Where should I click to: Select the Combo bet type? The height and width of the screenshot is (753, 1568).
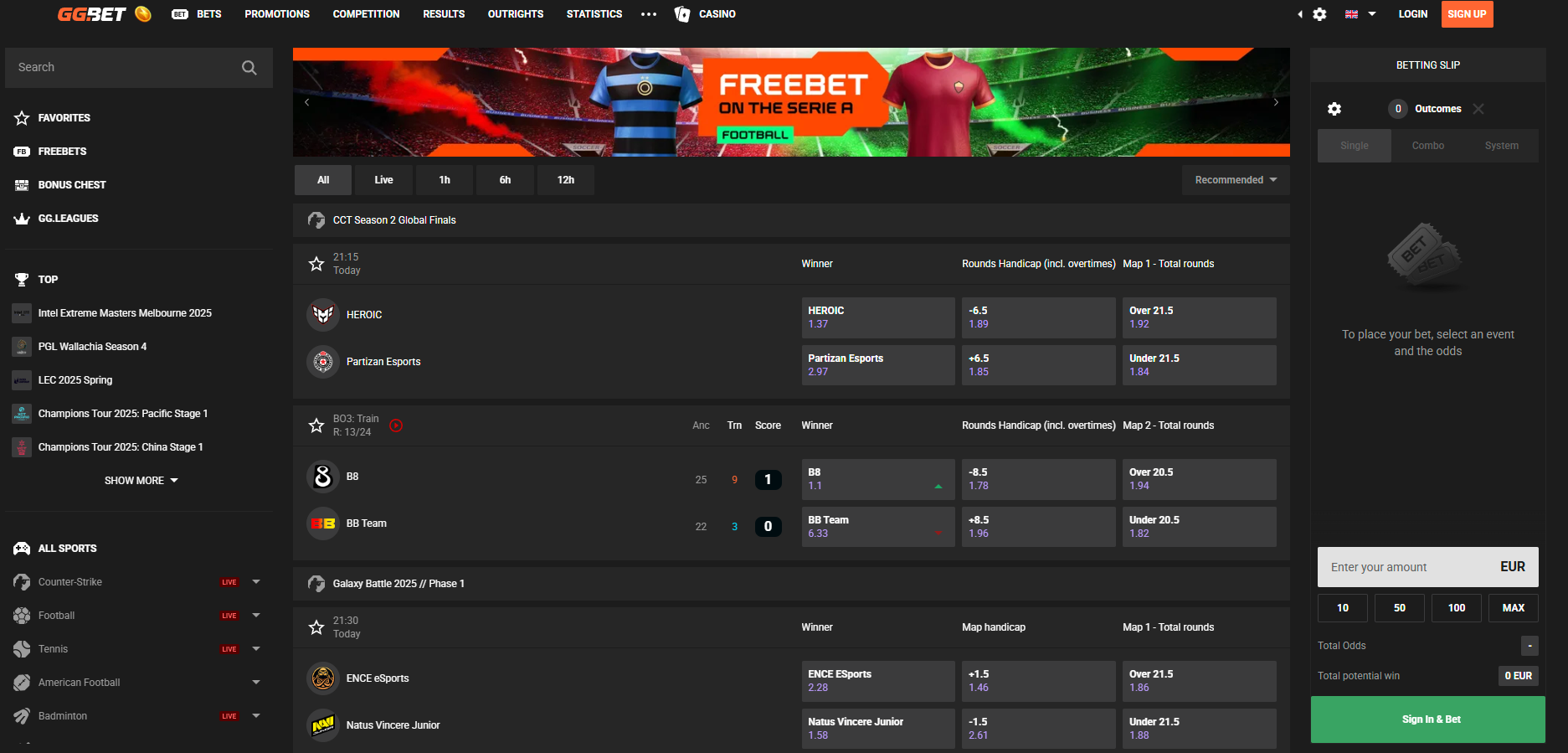click(x=1428, y=146)
